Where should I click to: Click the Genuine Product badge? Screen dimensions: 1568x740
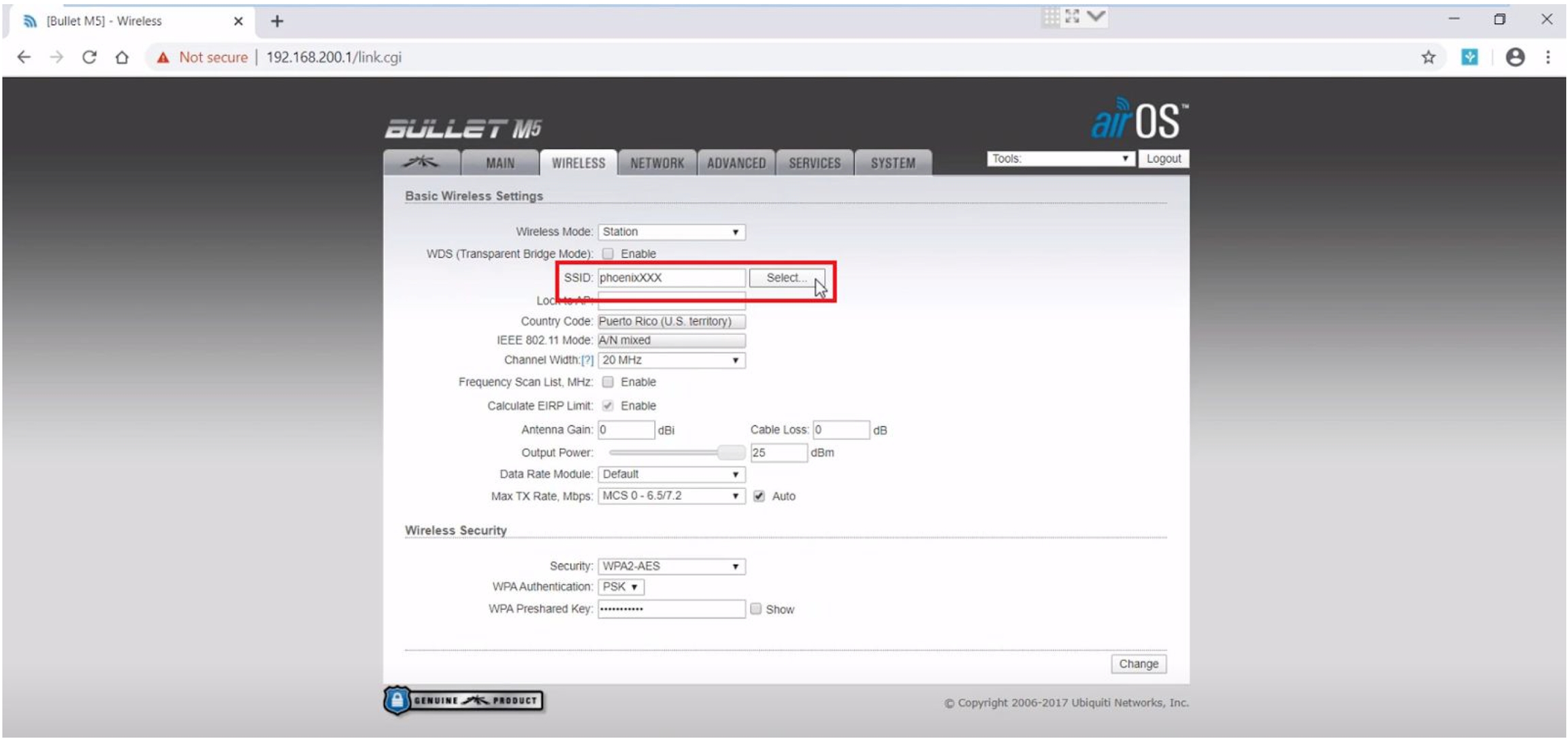click(463, 701)
